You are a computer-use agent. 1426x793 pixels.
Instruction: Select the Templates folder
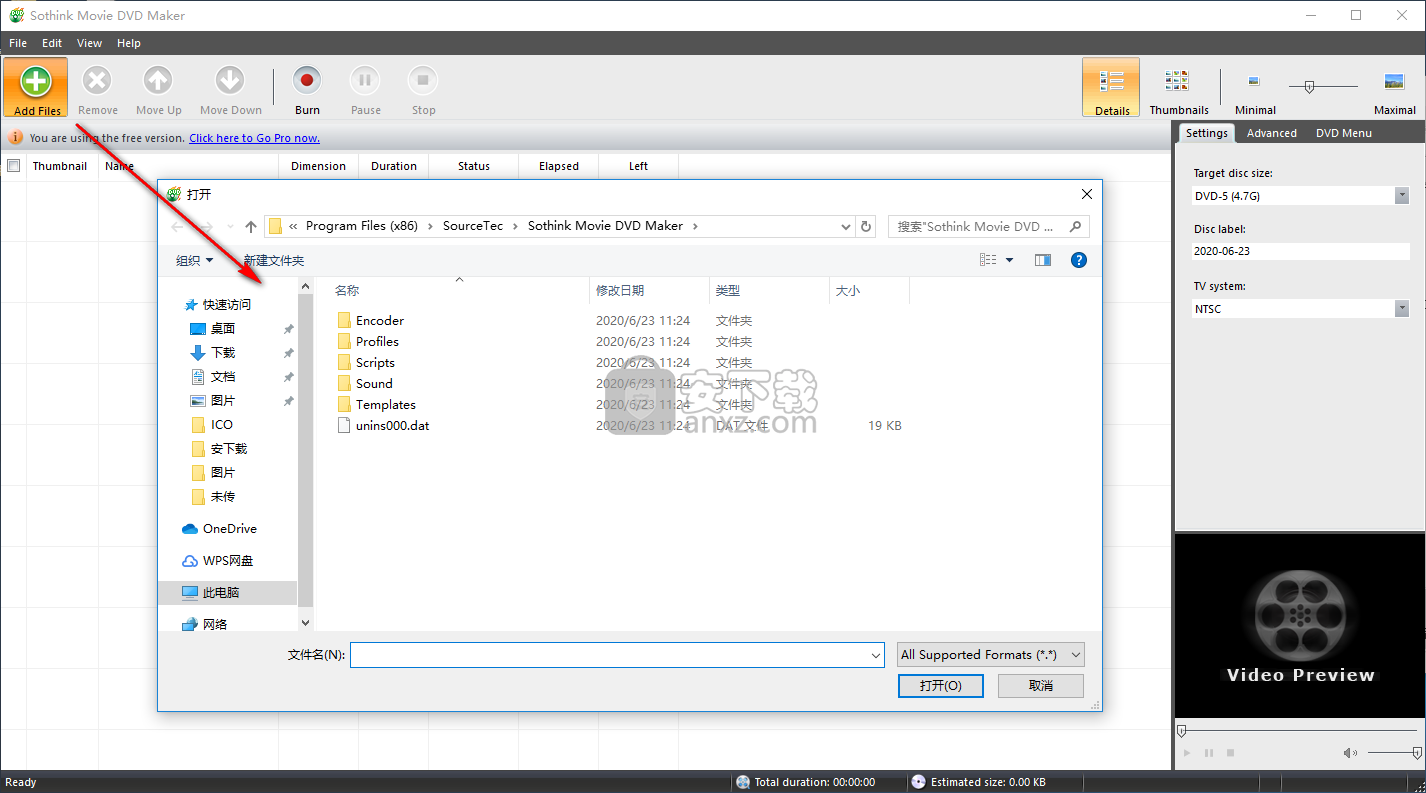coord(385,404)
